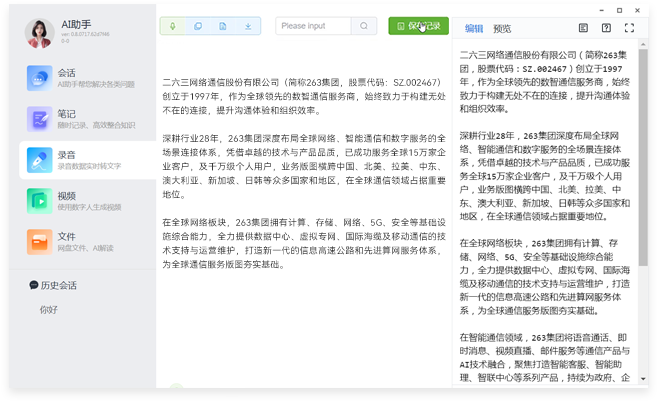Click the search magnifier button
The height and width of the screenshot is (403, 659).
[x=365, y=26]
